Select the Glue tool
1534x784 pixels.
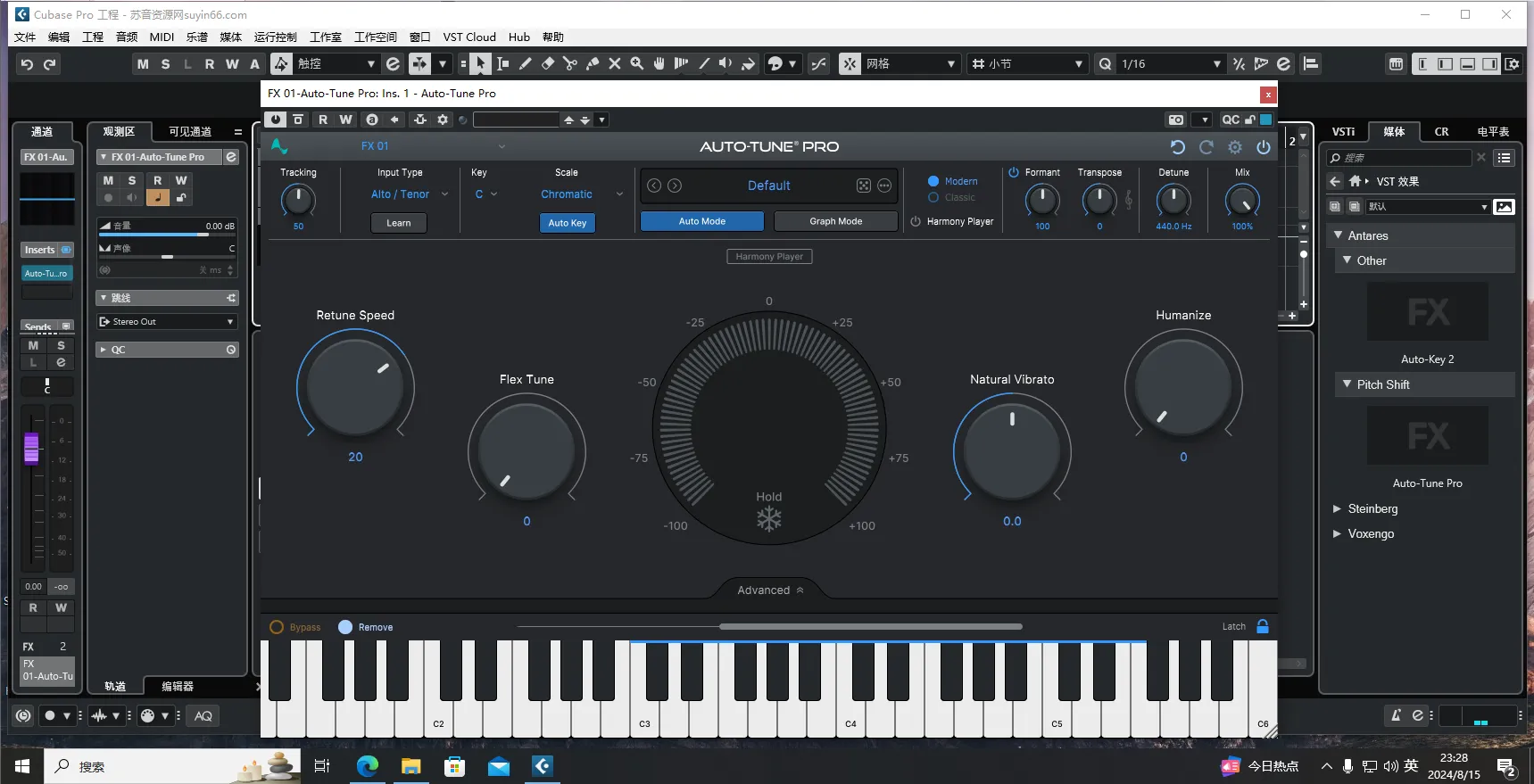593,63
